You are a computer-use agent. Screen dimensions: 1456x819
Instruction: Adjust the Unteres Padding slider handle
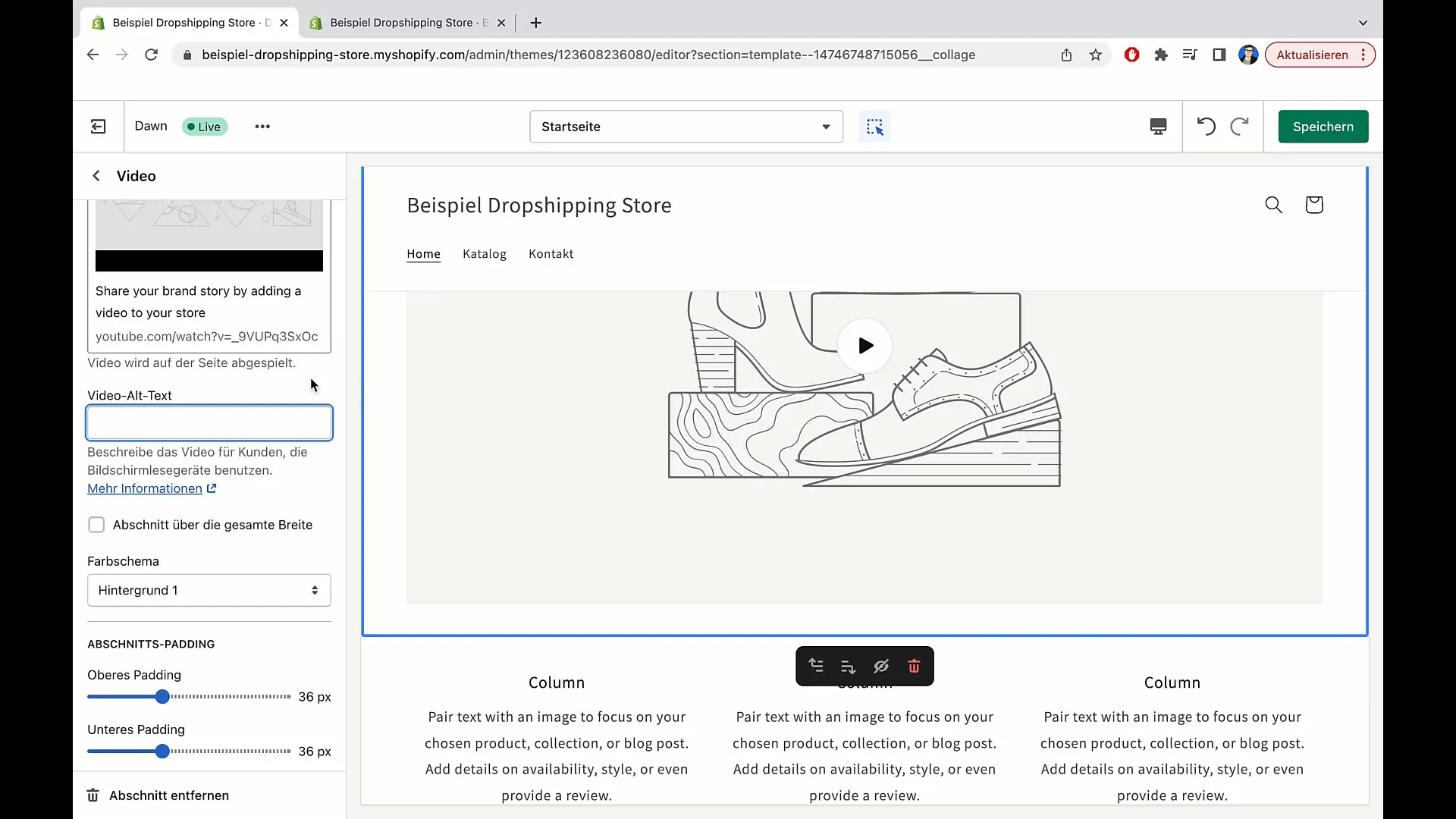coord(162,752)
